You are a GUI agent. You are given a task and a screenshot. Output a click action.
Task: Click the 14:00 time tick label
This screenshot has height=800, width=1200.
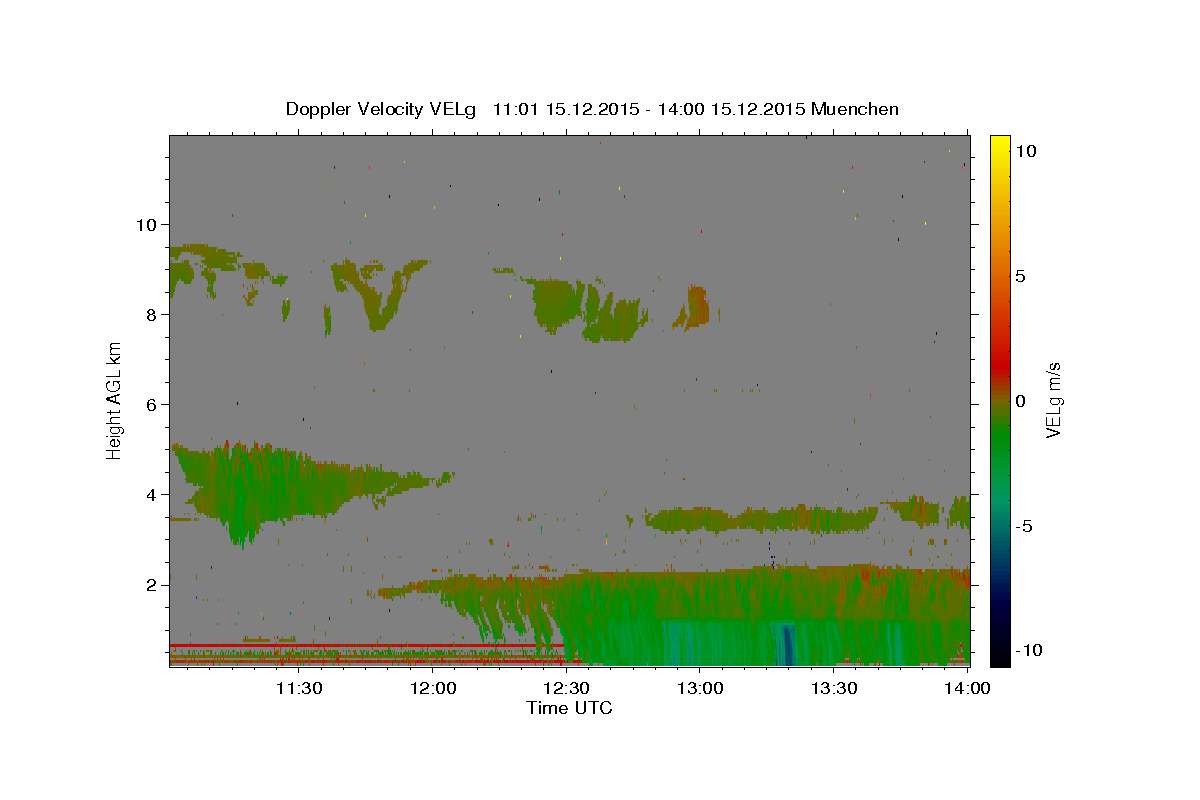tap(967, 688)
